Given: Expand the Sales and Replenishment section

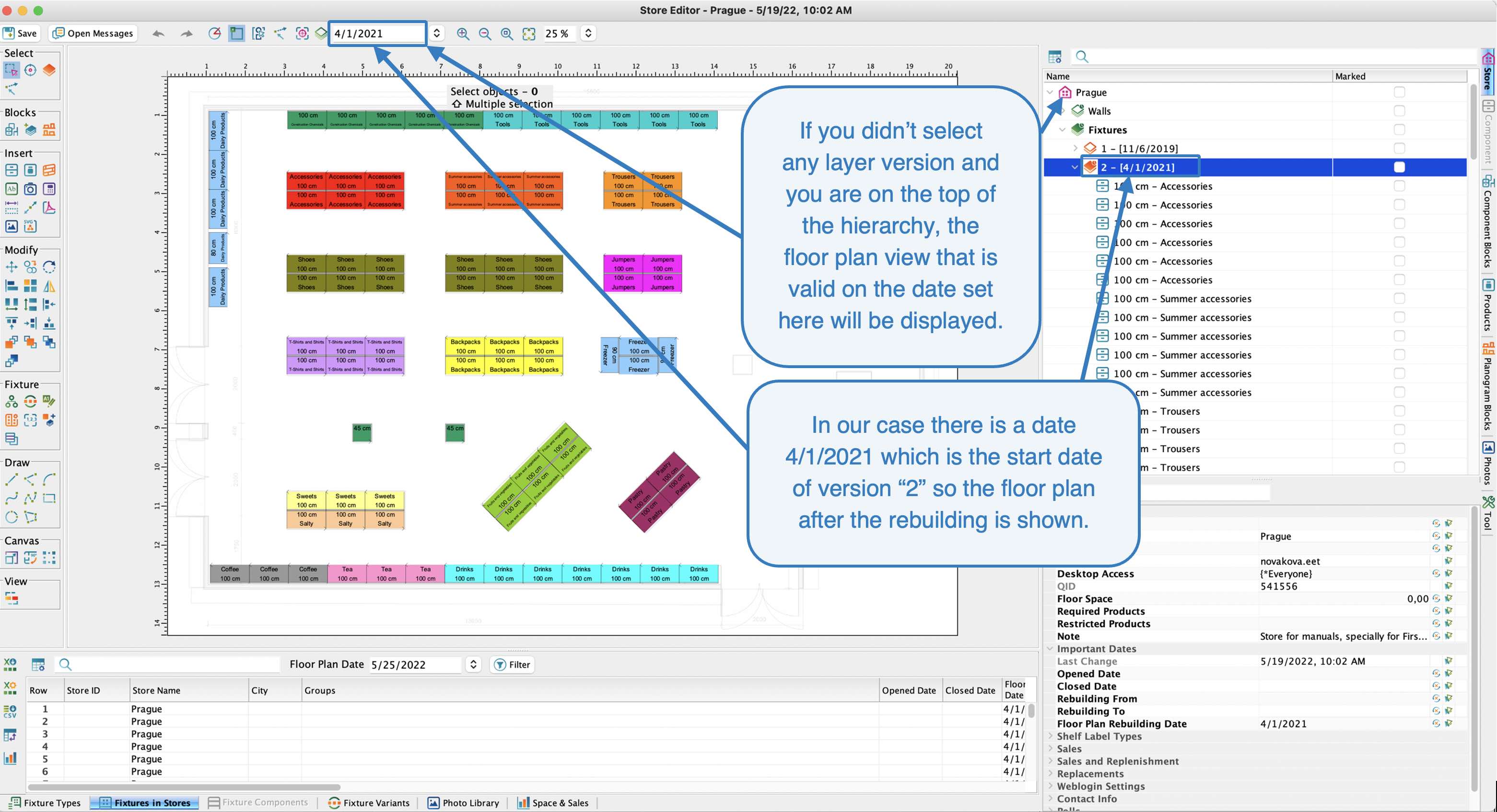Looking at the screenshot, I should (1050, 761).
